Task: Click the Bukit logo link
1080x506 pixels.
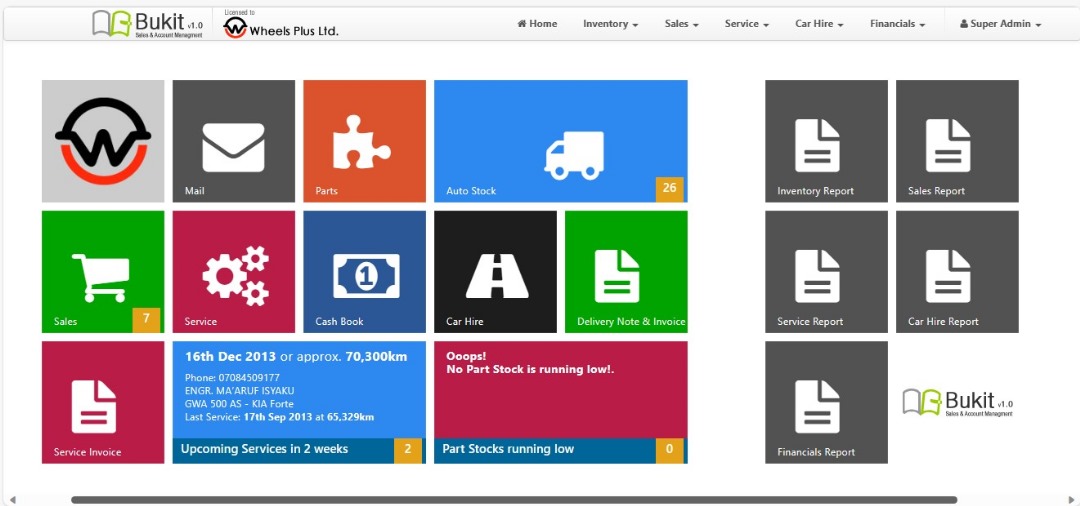Action: (147, 24)
